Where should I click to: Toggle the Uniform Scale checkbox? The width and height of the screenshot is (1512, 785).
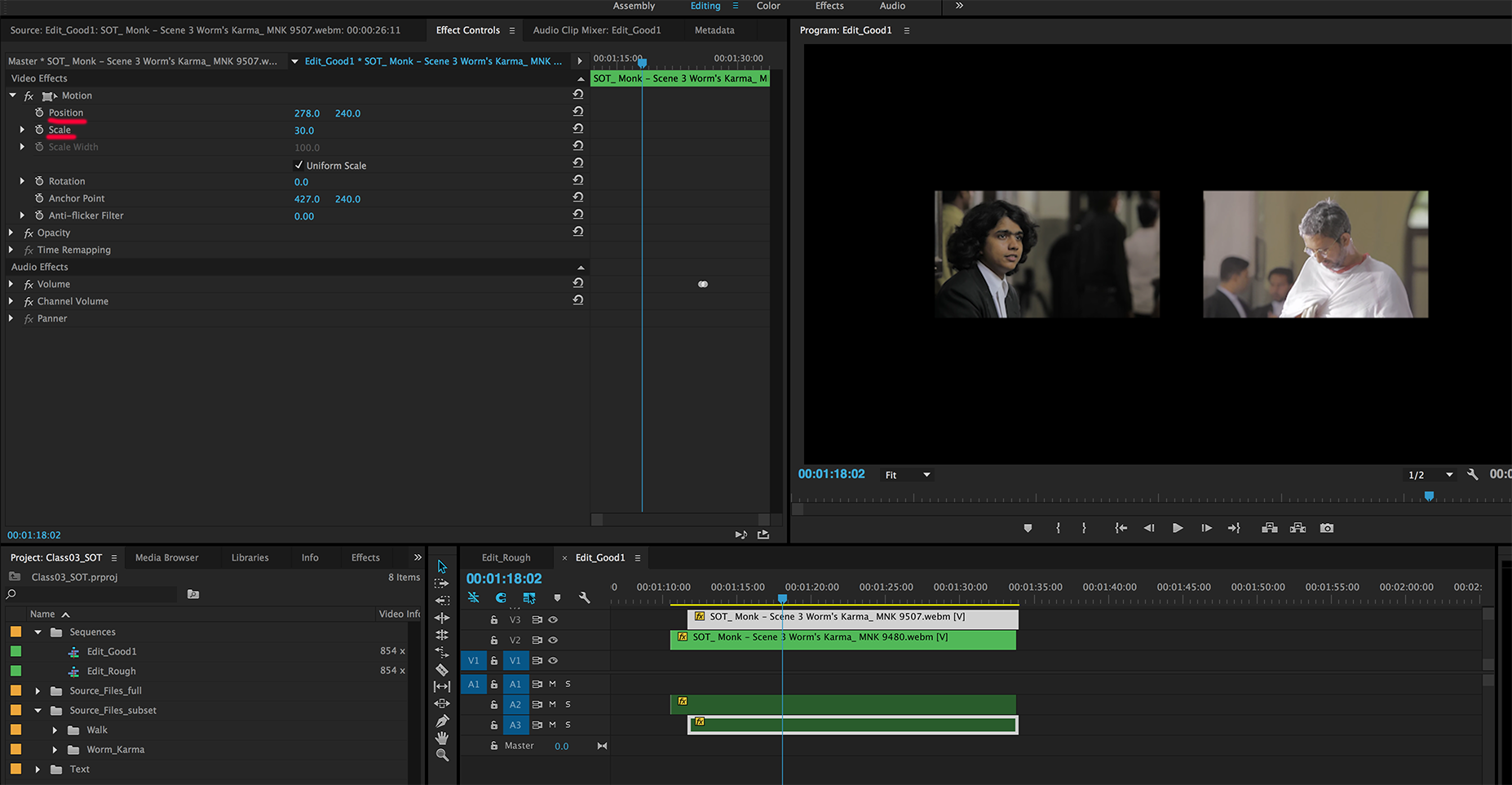point(298,165)
